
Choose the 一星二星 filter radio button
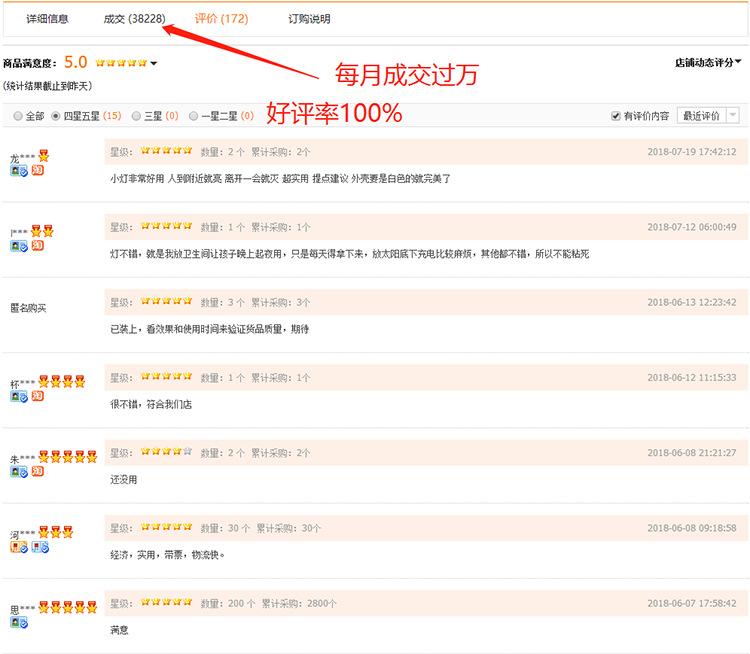[x=193, y=116]
